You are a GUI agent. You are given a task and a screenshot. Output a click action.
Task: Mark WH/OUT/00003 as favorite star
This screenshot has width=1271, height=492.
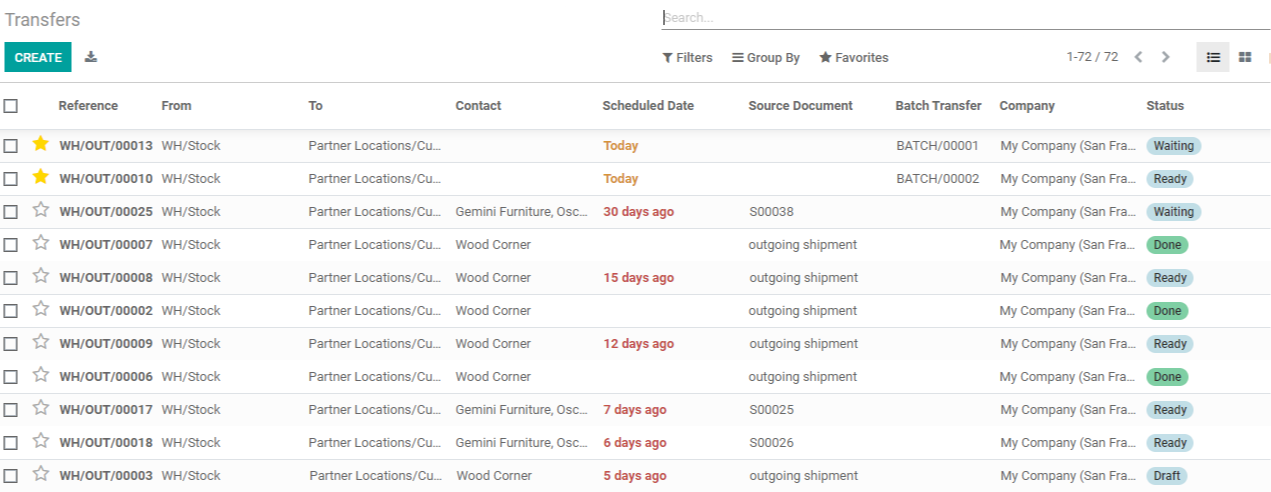click(40, 474)
